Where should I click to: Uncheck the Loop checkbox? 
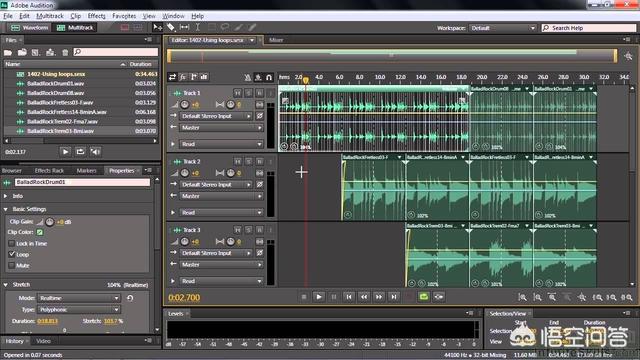click(11, 254)
